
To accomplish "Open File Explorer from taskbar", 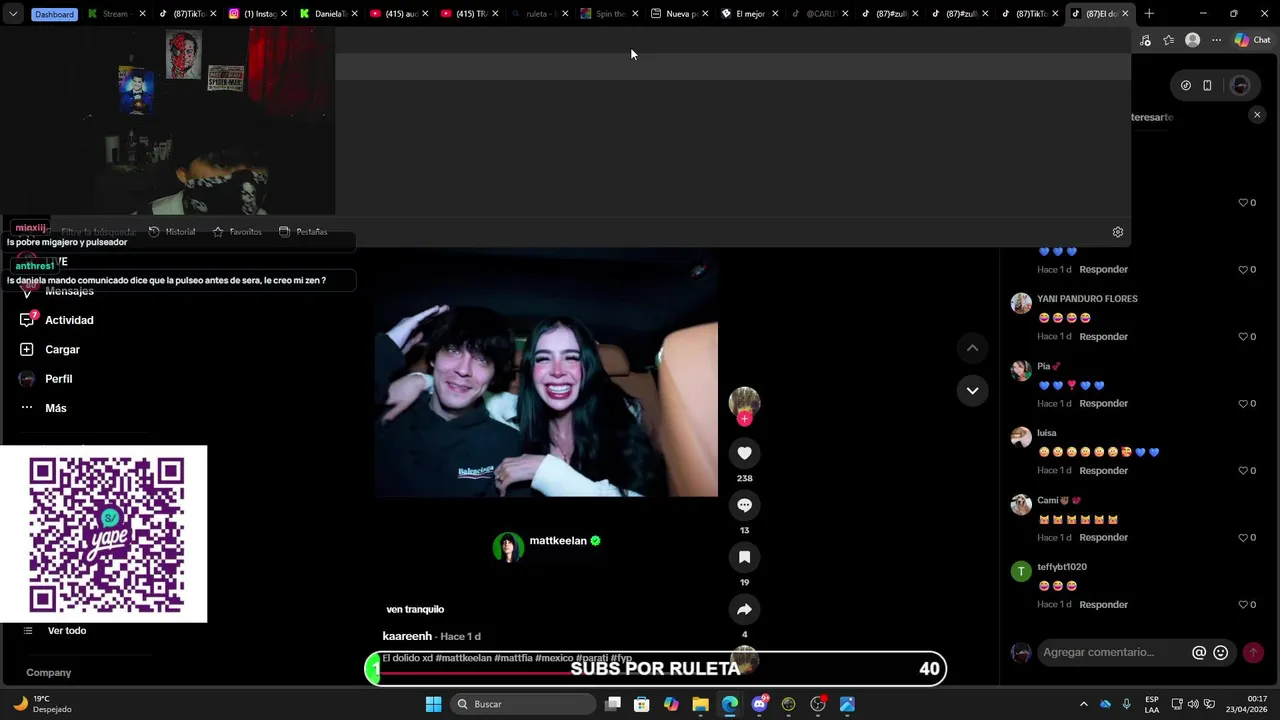I will point(700,704).
